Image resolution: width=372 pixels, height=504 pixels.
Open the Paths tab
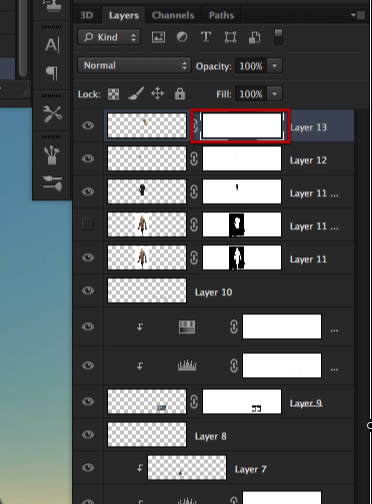click(x=221, y=15)
